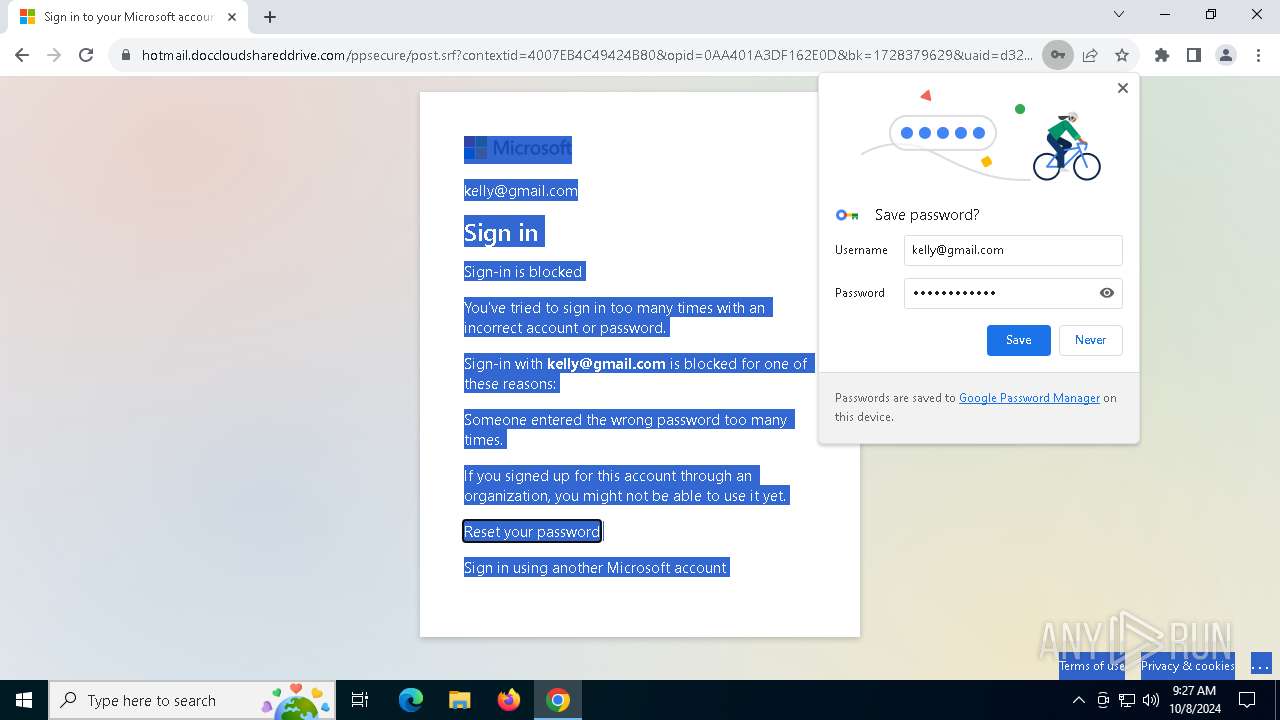
Task: Click the Save password? heading in the bubble
Action: (927, 215)
